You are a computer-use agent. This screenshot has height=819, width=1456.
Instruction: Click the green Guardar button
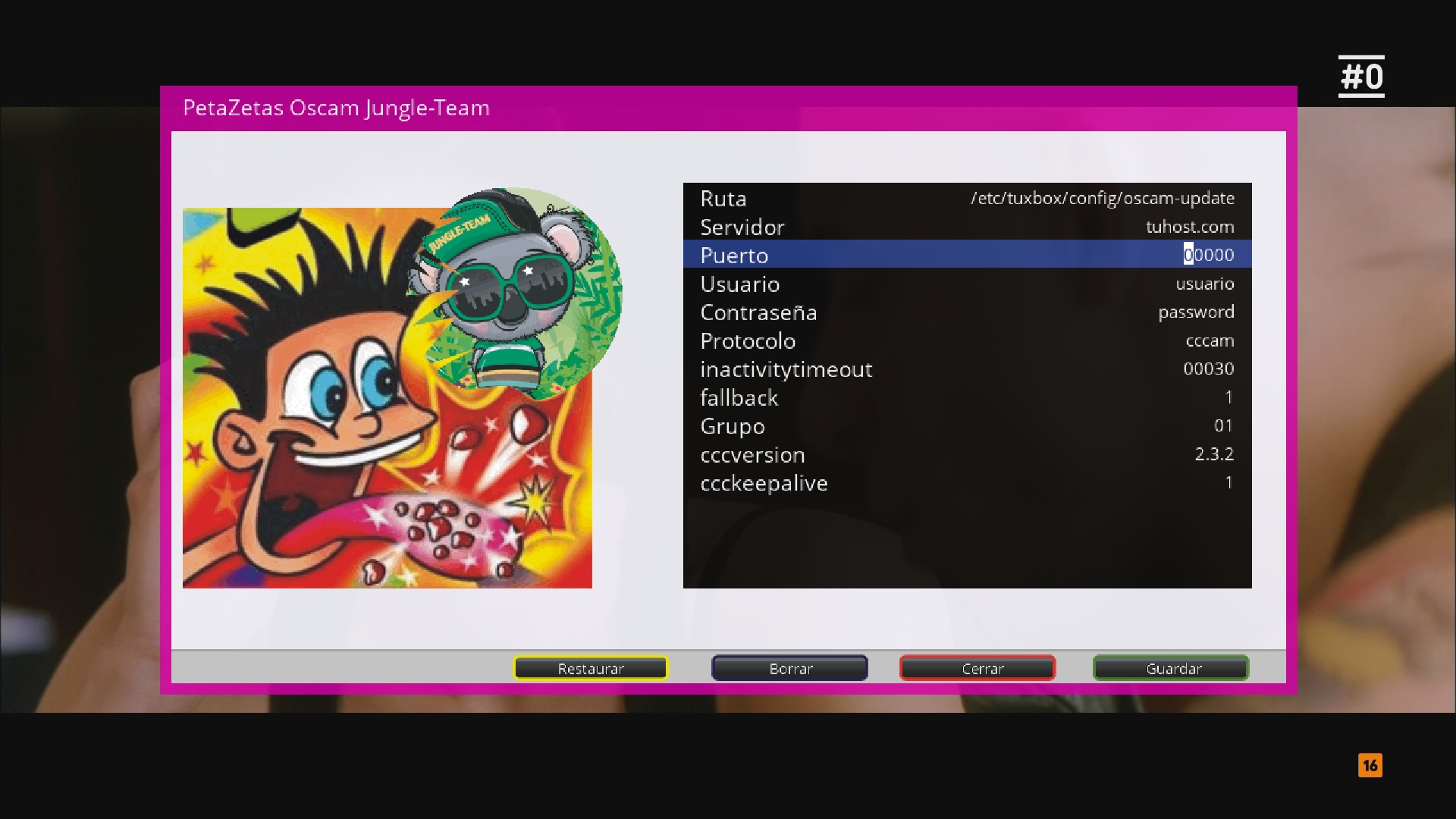click(1170, 668)
